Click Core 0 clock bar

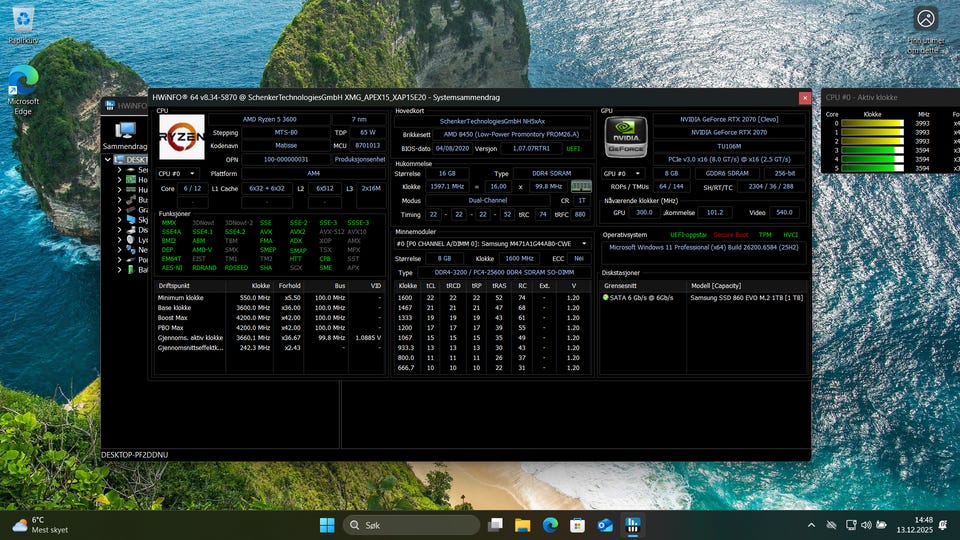pos(872,124)
